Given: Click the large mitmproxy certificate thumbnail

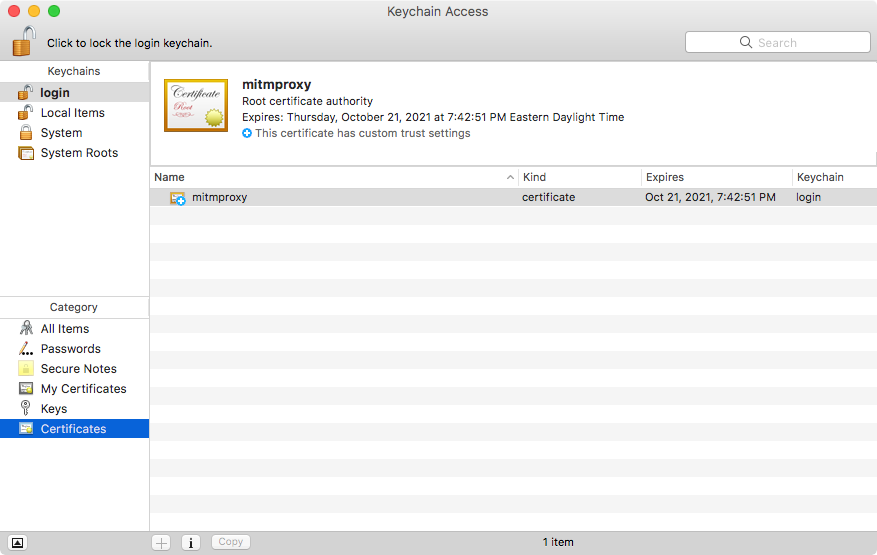Looking at the screenshot, I should pos(196,105).
